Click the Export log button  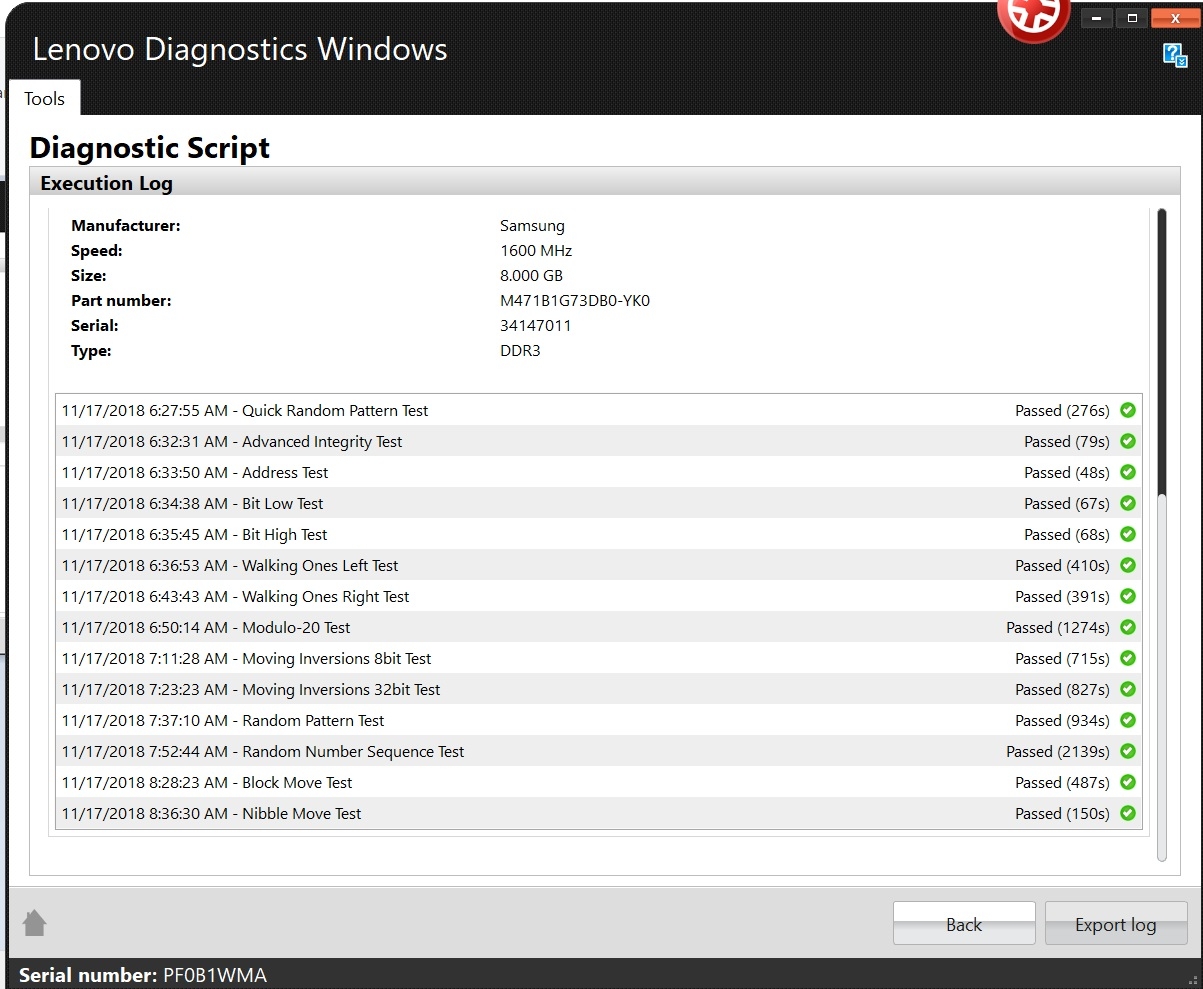1116,924
